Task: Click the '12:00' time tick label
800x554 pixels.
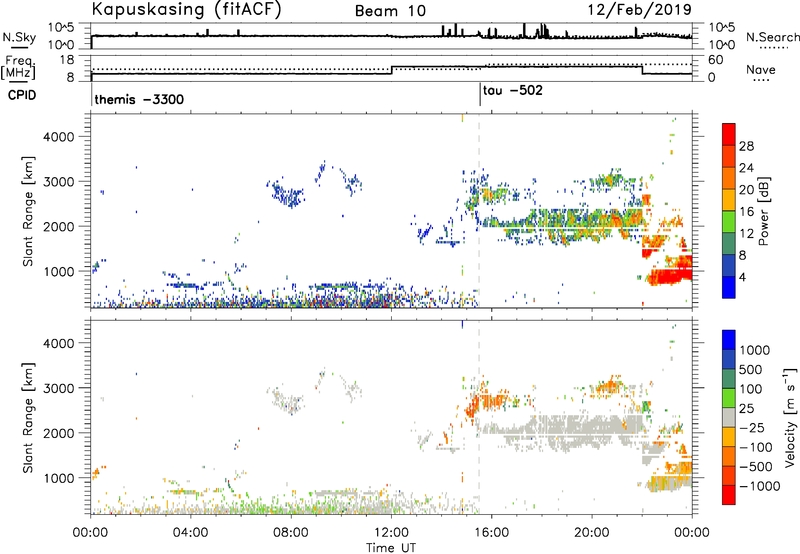Action: tap(391, 533)
